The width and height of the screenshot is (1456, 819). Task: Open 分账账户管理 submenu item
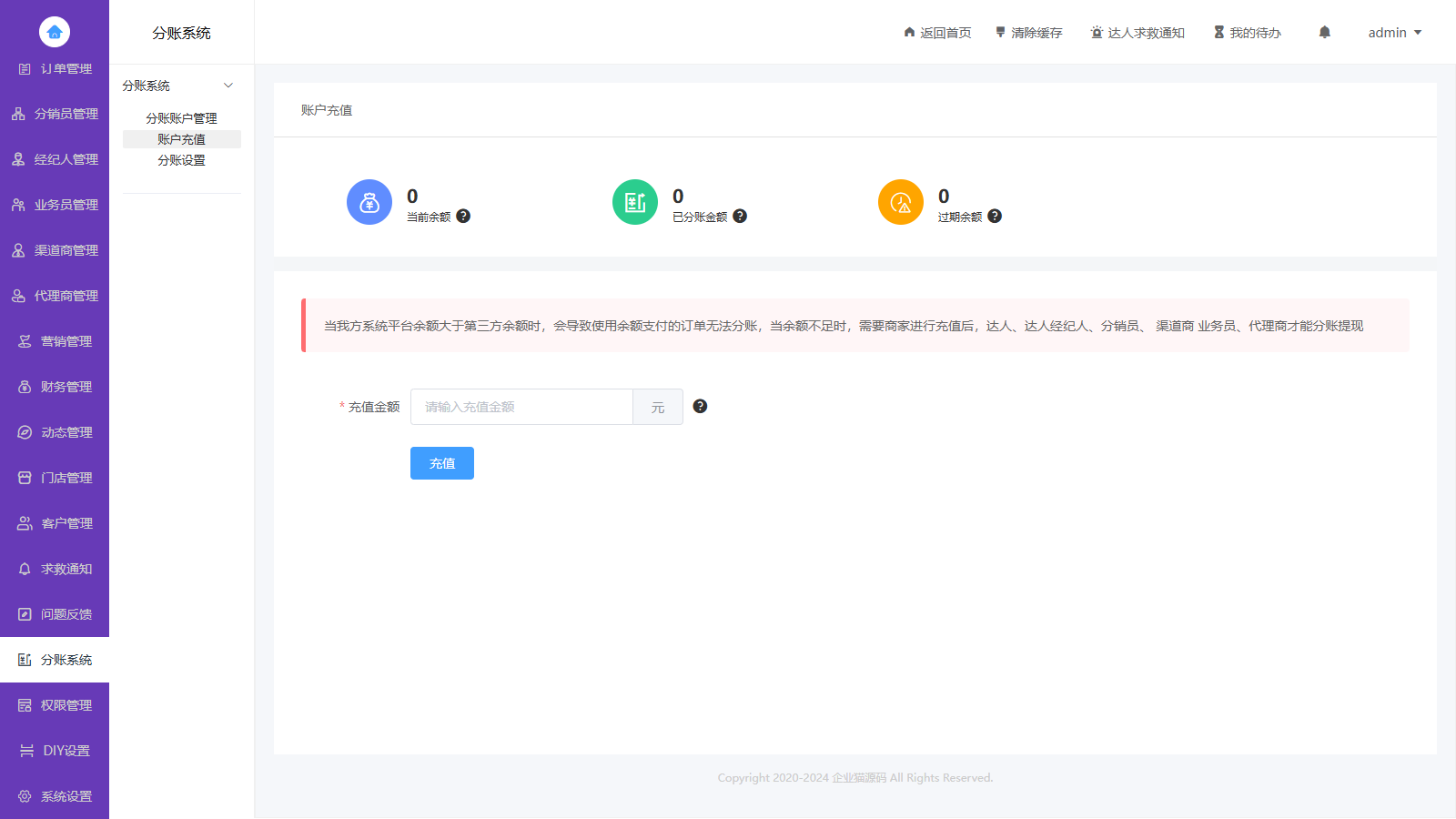[x=181, y=118]
